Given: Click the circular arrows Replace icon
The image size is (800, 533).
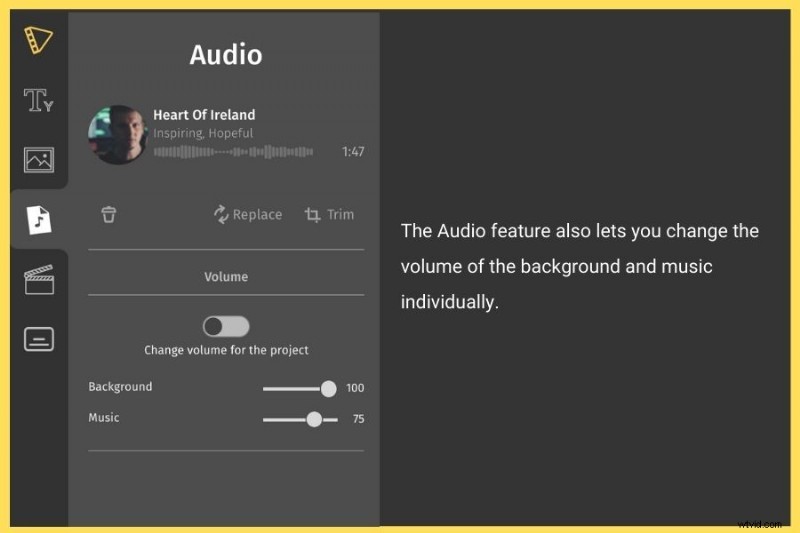Looking at the screenshot, I should (221, 214).
